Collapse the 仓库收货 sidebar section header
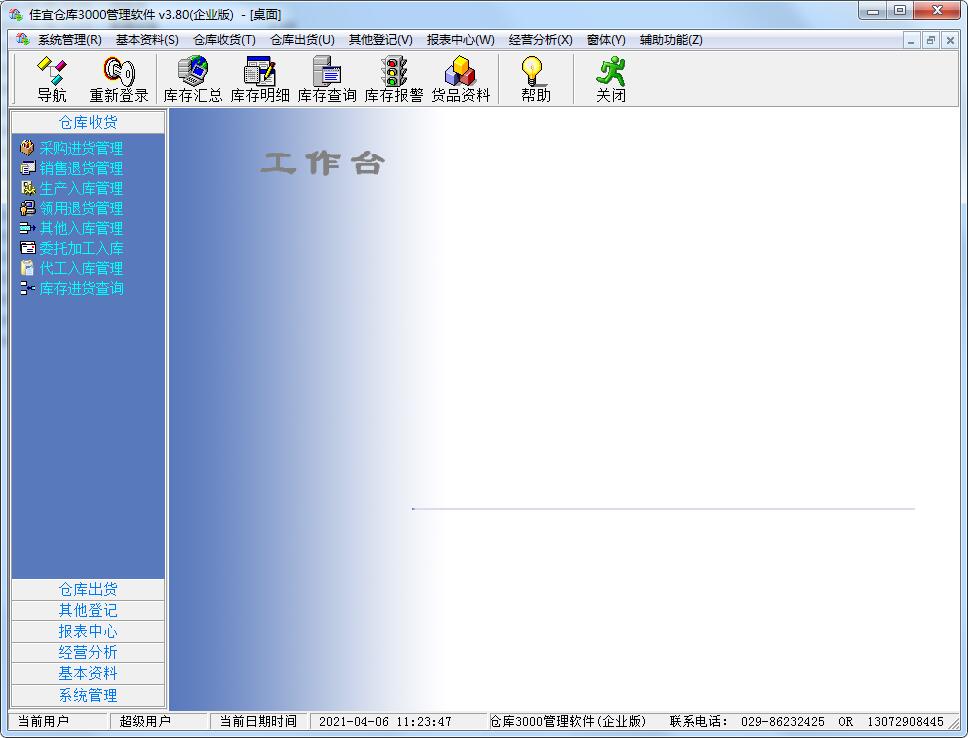Image resolution: width=968 pixels, height=738 pixels. pos(88,122)
